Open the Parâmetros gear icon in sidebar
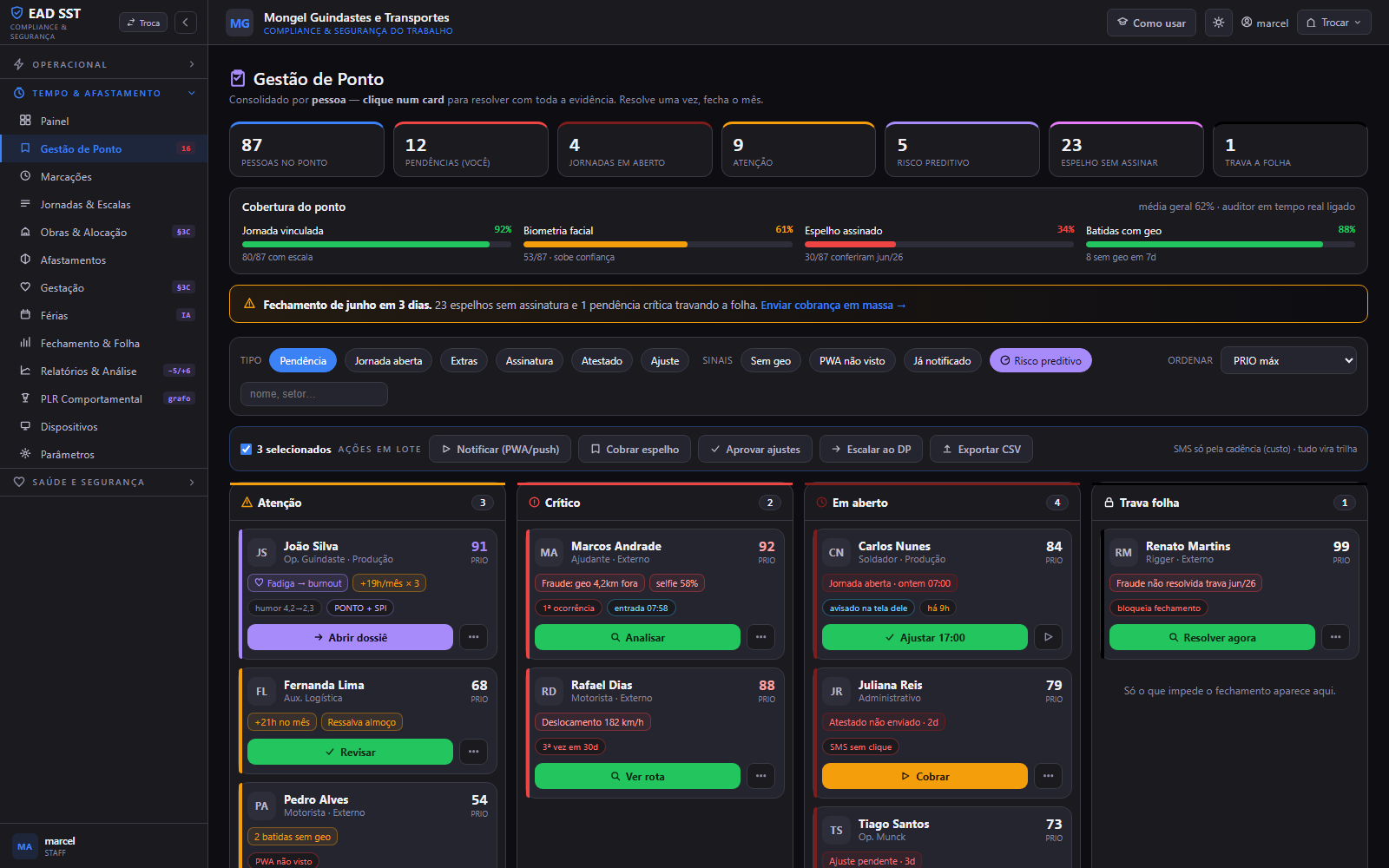The image size is (1389, 868). click(25, 454)
